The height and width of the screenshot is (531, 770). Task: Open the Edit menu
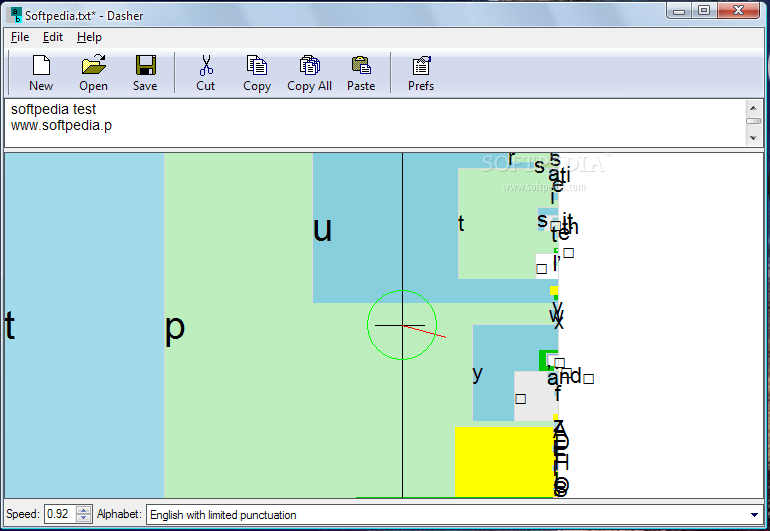(x=53, y=37)
